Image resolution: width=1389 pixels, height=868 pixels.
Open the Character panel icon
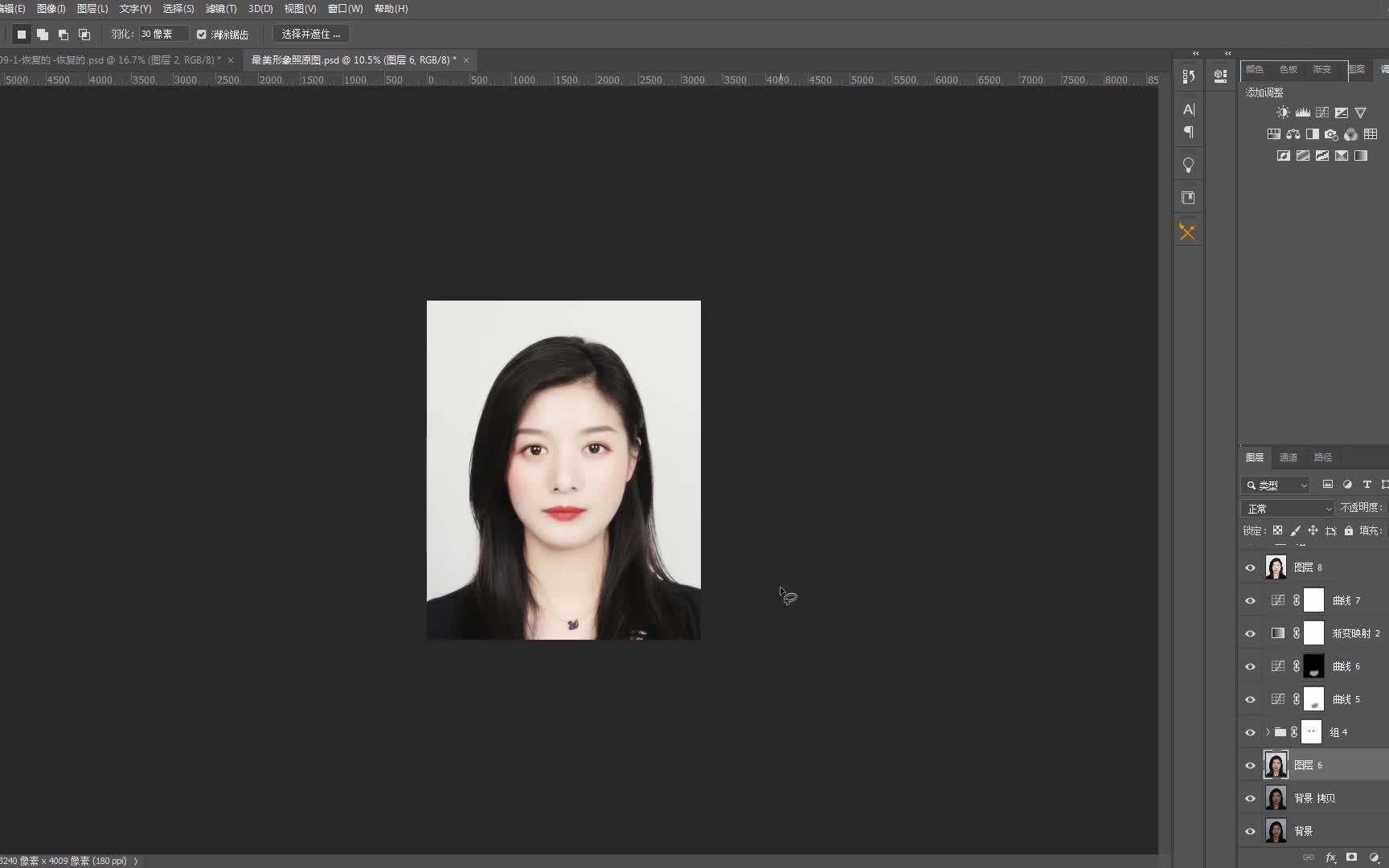point(1188,109)
